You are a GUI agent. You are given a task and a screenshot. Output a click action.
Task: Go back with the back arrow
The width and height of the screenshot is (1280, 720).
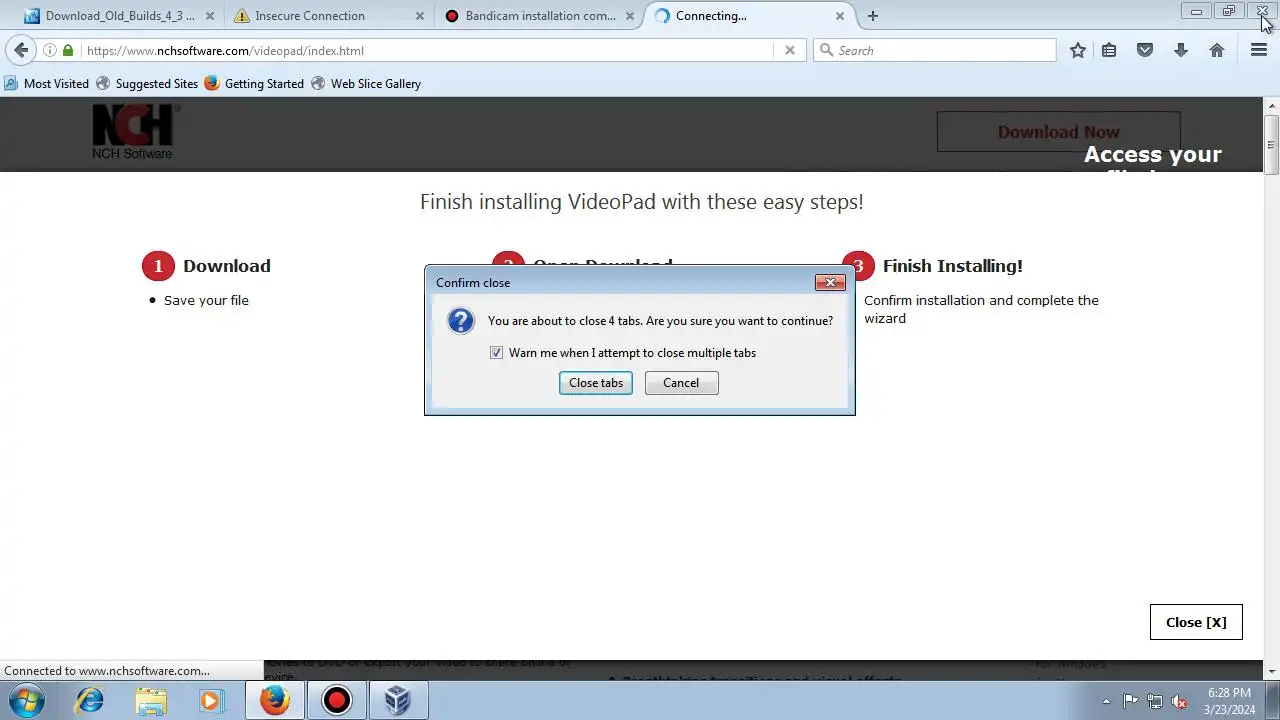[x=21, y=50]
